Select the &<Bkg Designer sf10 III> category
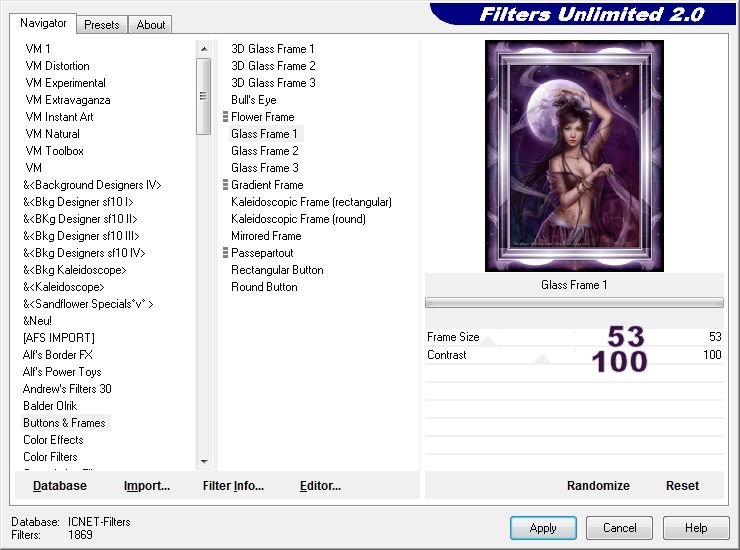The height and width of the screenshot is (550, 740). click(81, 236)
